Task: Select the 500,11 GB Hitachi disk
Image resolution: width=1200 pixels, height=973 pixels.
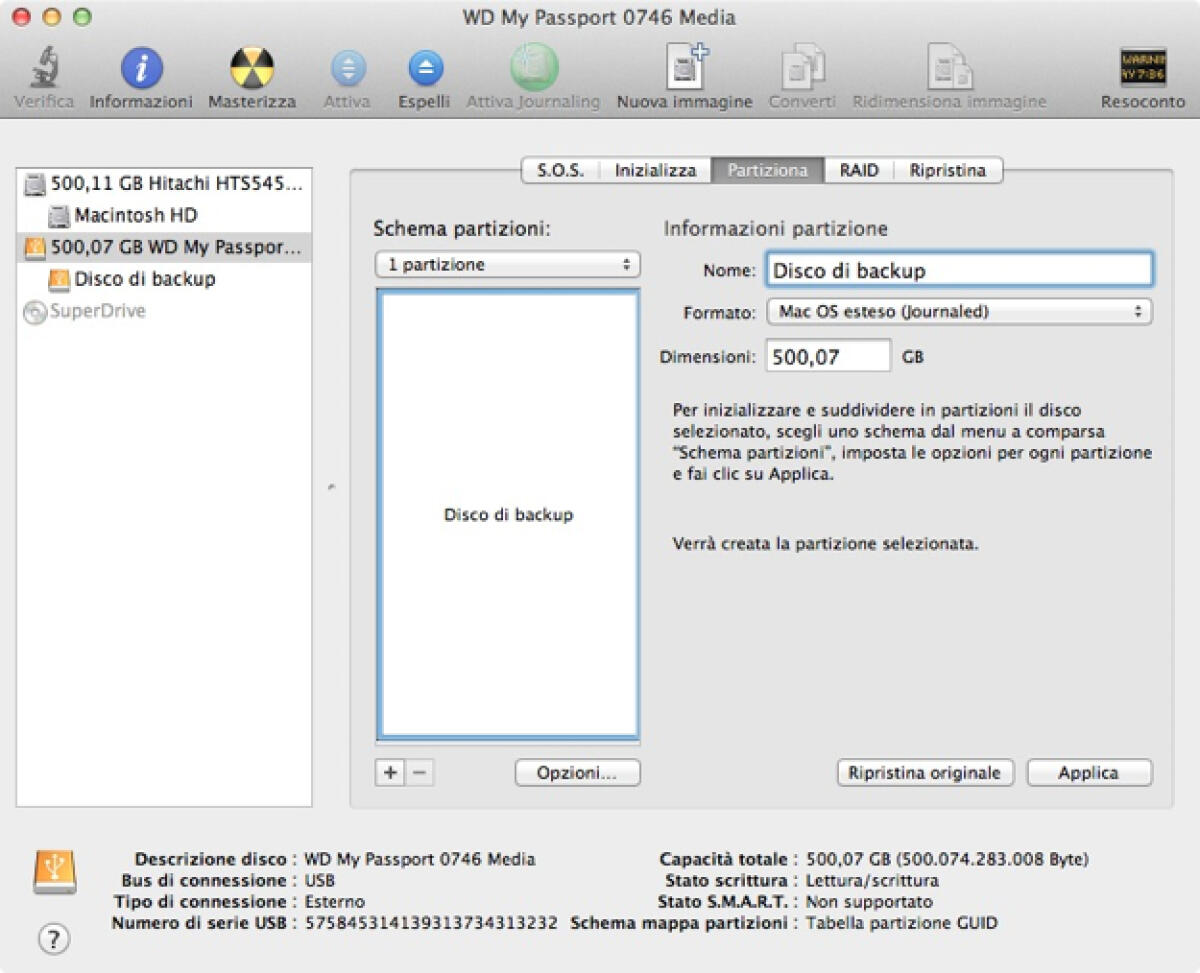Action: (164, 183)
